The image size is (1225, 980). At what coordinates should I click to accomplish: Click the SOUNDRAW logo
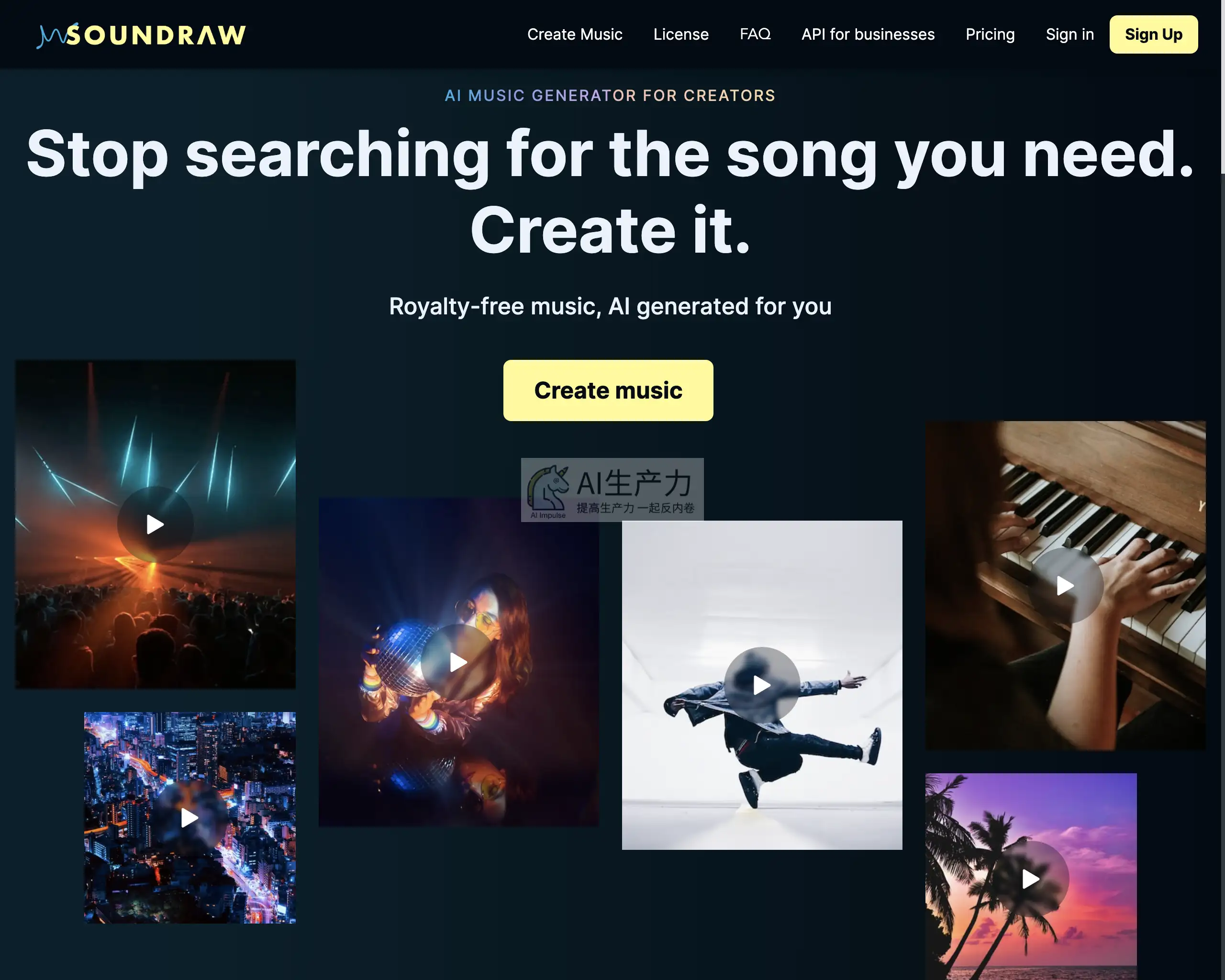coord(141,34)
